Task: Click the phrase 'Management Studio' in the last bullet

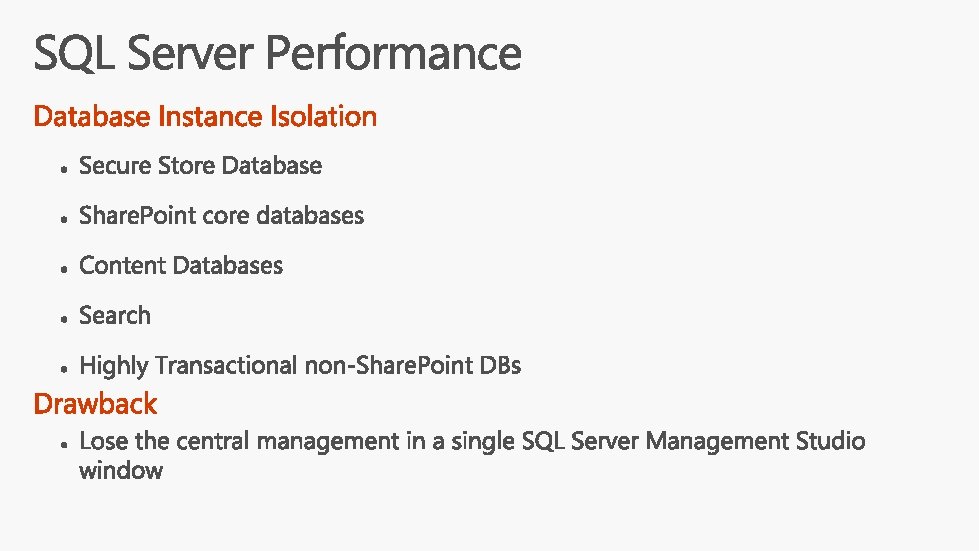Action: pos(755,441)
